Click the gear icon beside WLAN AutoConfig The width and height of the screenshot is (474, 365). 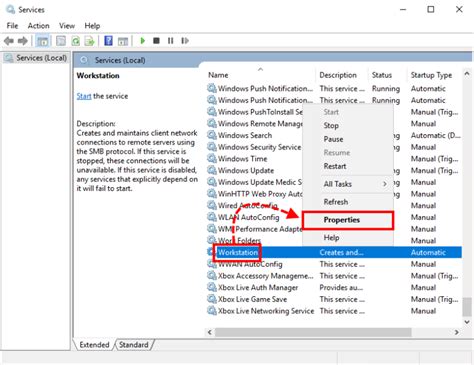[212, 217]
